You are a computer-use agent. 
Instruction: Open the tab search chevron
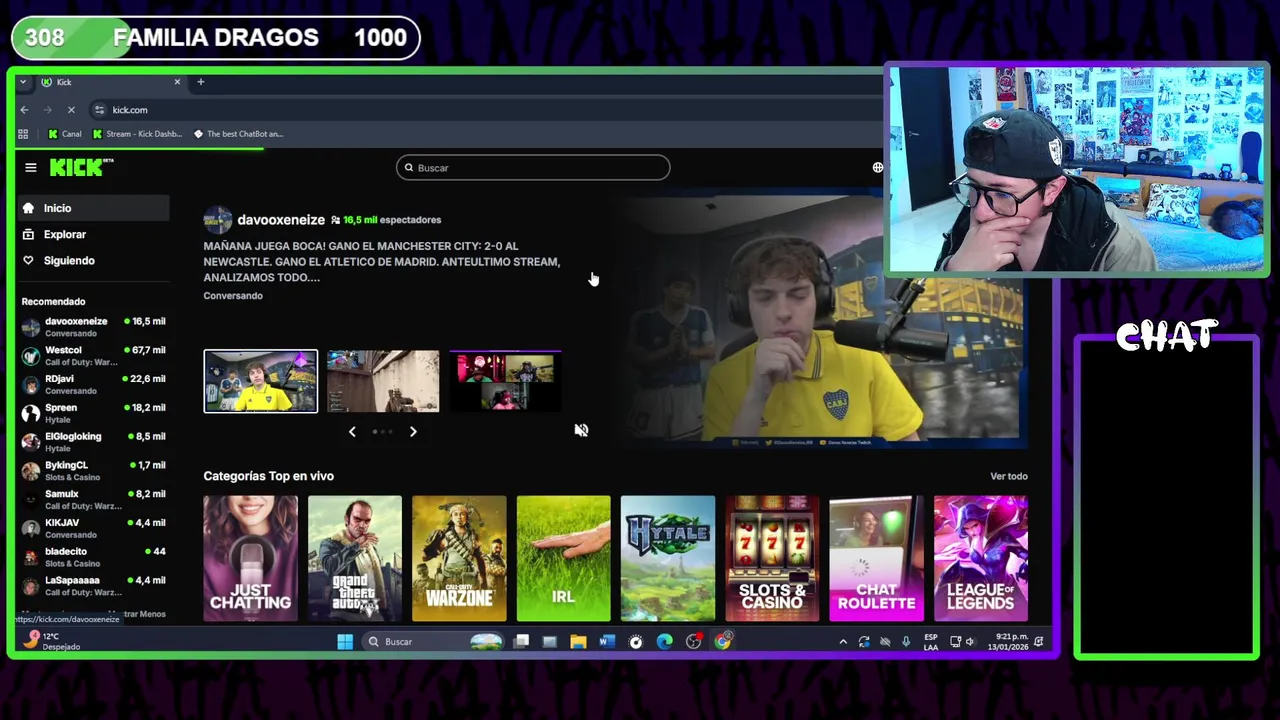(x=23, y=82)
